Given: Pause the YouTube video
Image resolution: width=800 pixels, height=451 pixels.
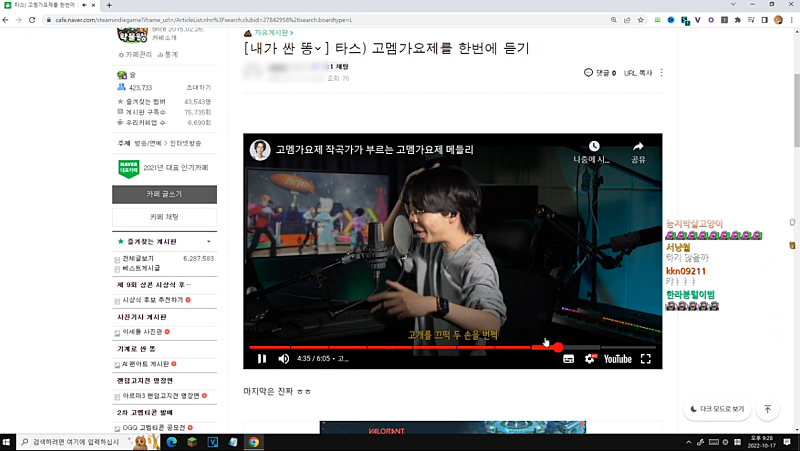Looking at the screenshot, I should (x=262, y=359).
